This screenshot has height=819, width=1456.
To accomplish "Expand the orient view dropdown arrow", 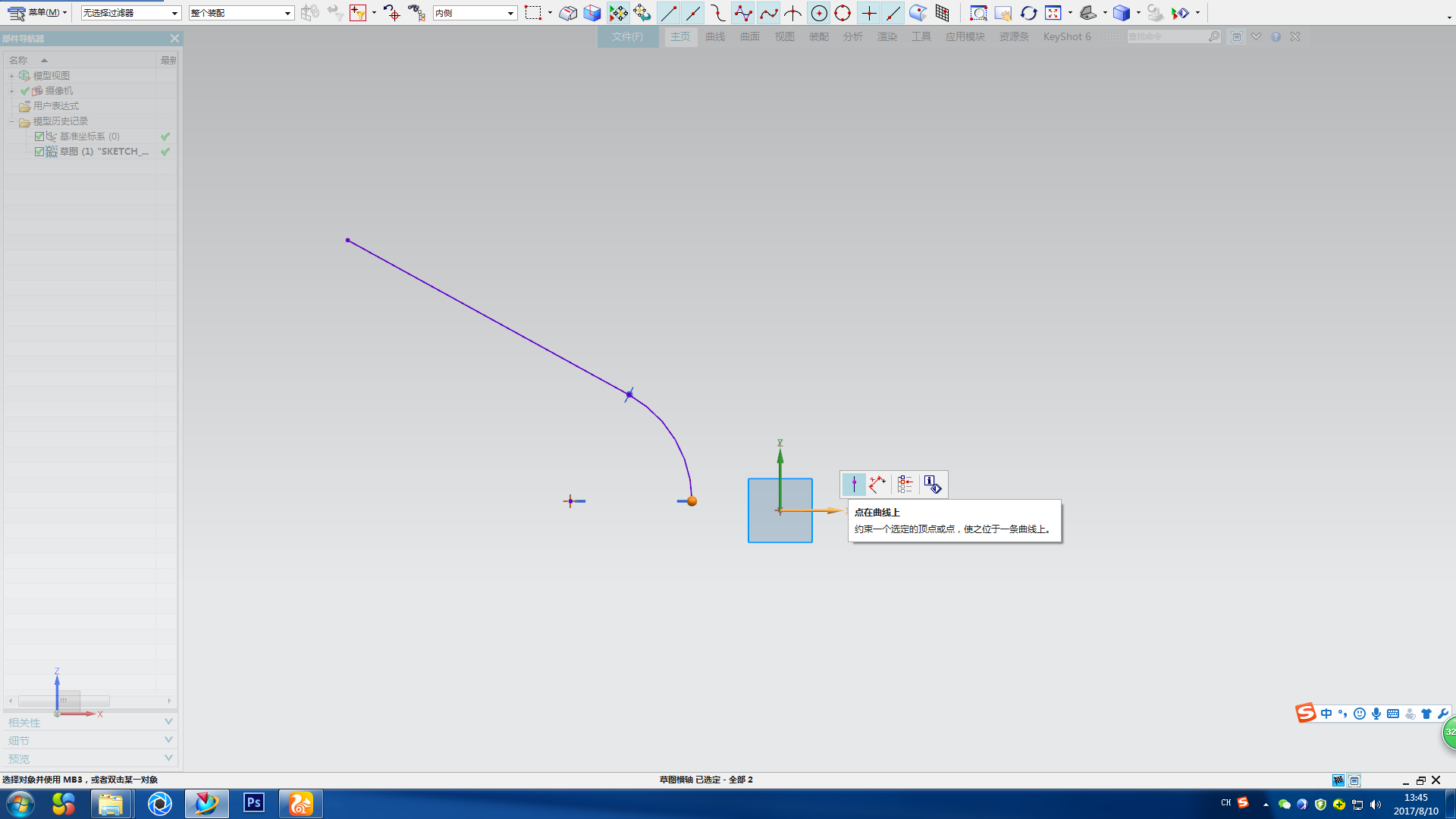I will click(x=1105, y=13).
